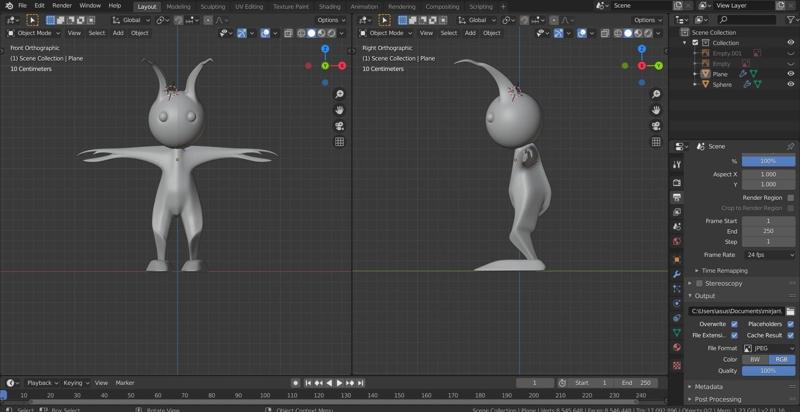
Task: Click the select box tool icon top-left
Action: [33, 20]
